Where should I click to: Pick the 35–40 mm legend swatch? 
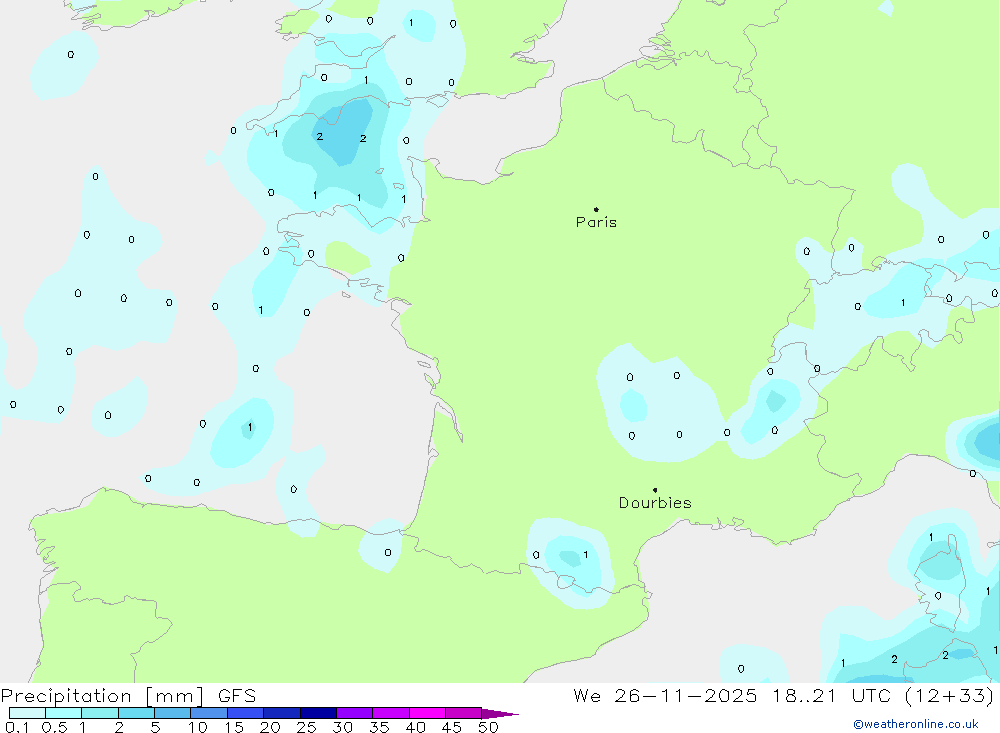[391, 713]
